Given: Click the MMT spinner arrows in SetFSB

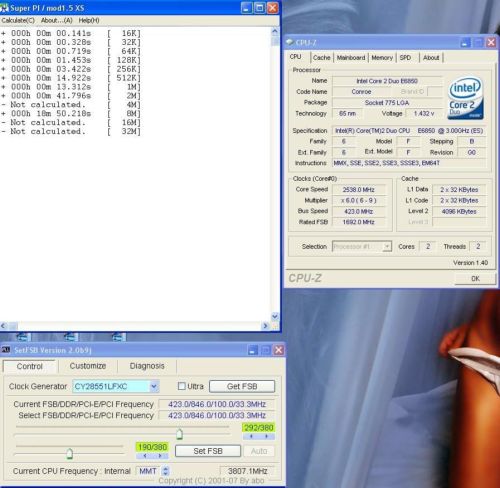Looking at the screenshot, I should pos(165,471).
